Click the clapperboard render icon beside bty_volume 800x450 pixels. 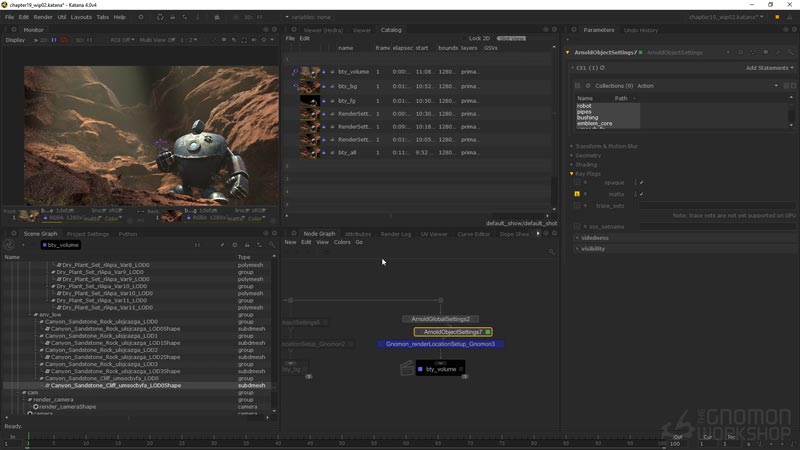407,368
